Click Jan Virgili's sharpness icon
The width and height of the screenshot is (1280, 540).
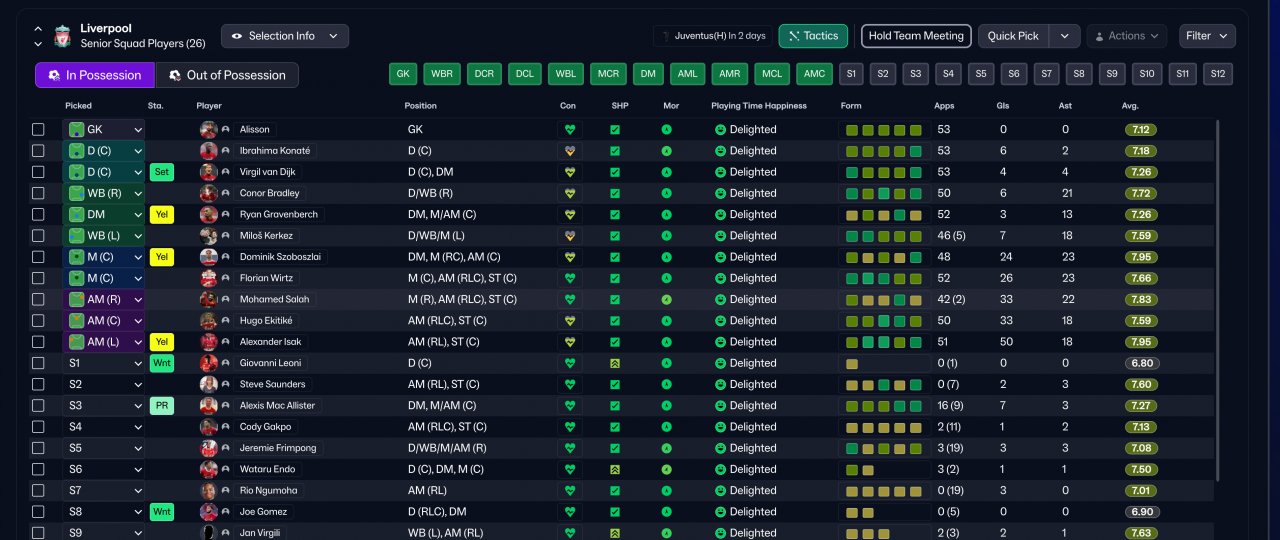point(615,533)
